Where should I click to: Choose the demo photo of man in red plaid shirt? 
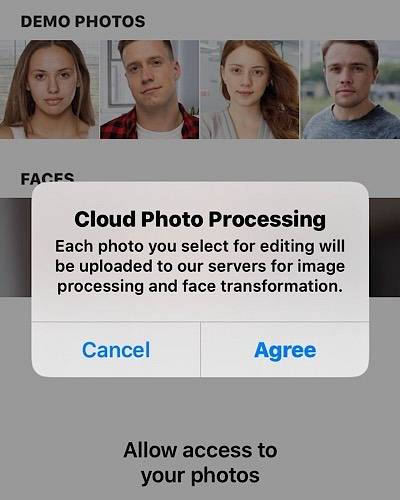coord(149,89)
